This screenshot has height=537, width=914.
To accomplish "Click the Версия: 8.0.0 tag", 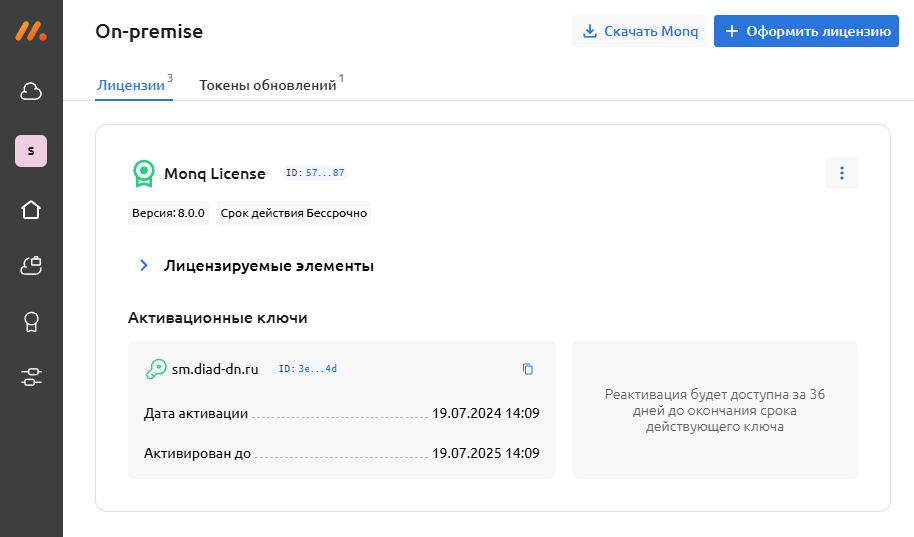I will 168,213.
